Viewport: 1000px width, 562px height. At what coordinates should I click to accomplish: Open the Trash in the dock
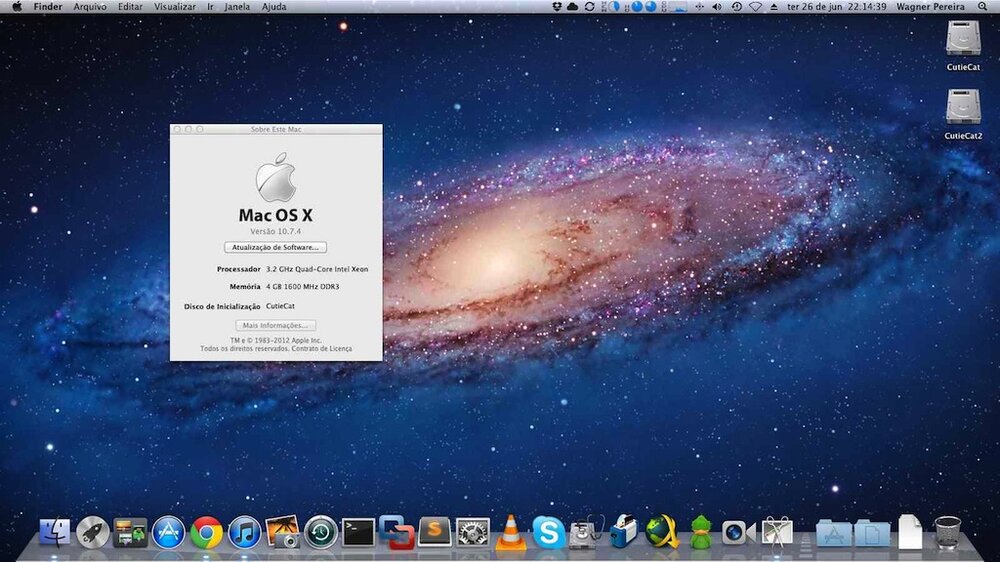click(947, 532)
